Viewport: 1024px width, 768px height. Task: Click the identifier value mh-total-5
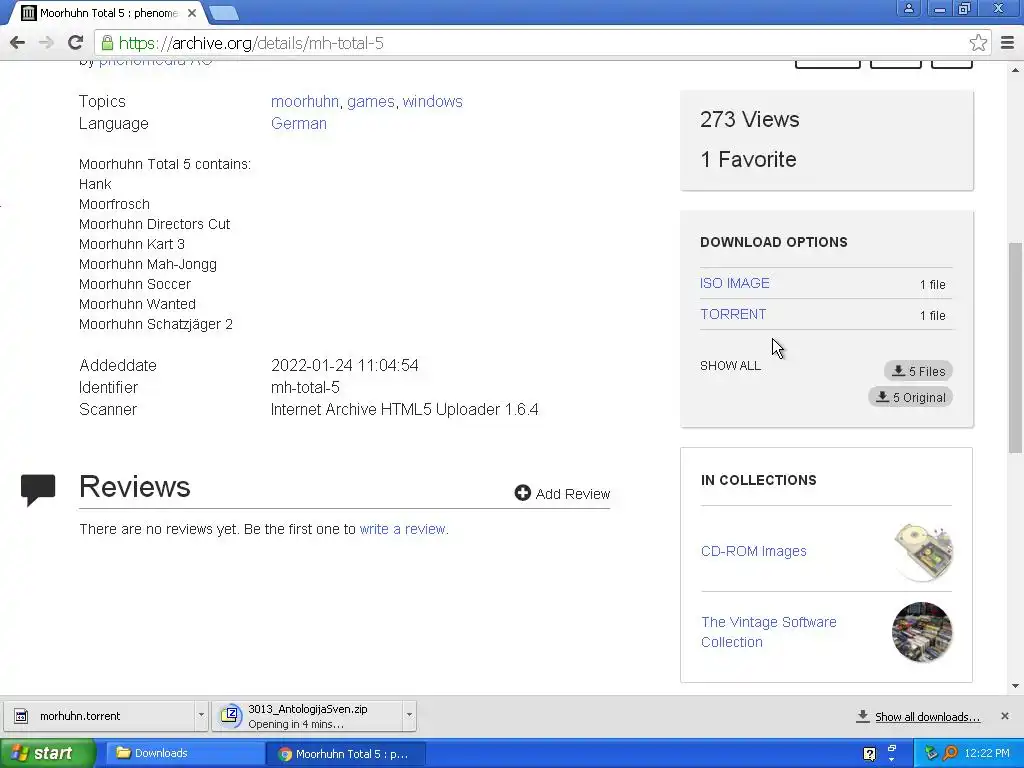[x=305, y=387]
